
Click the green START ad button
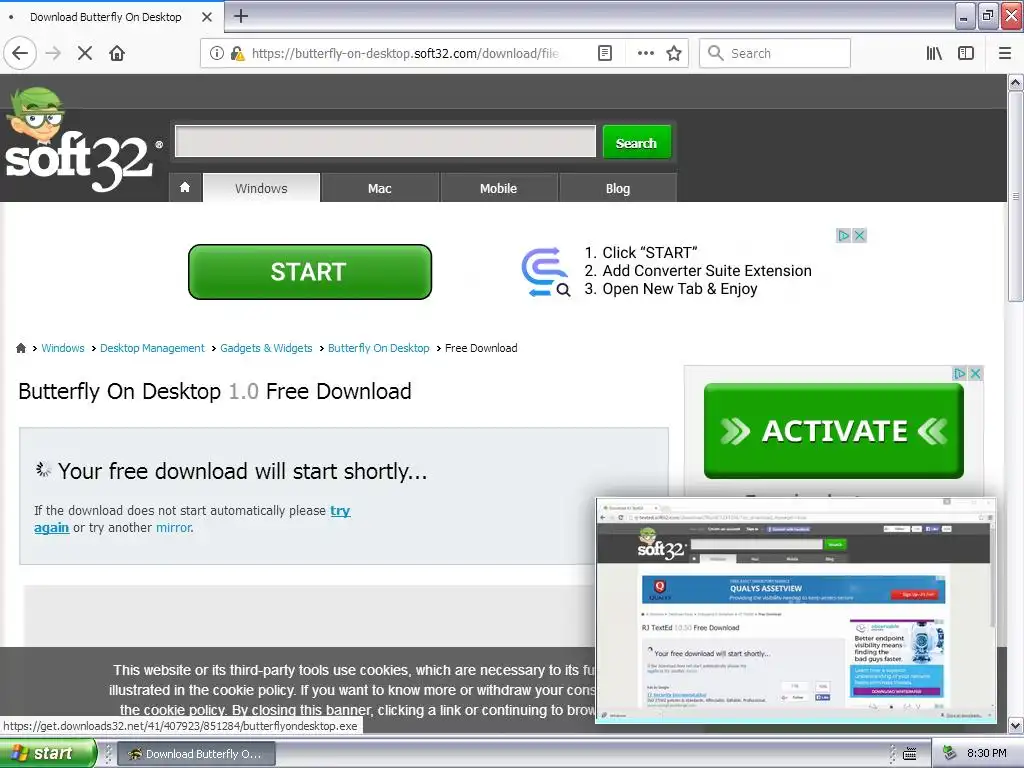click(x=310, y=272)
